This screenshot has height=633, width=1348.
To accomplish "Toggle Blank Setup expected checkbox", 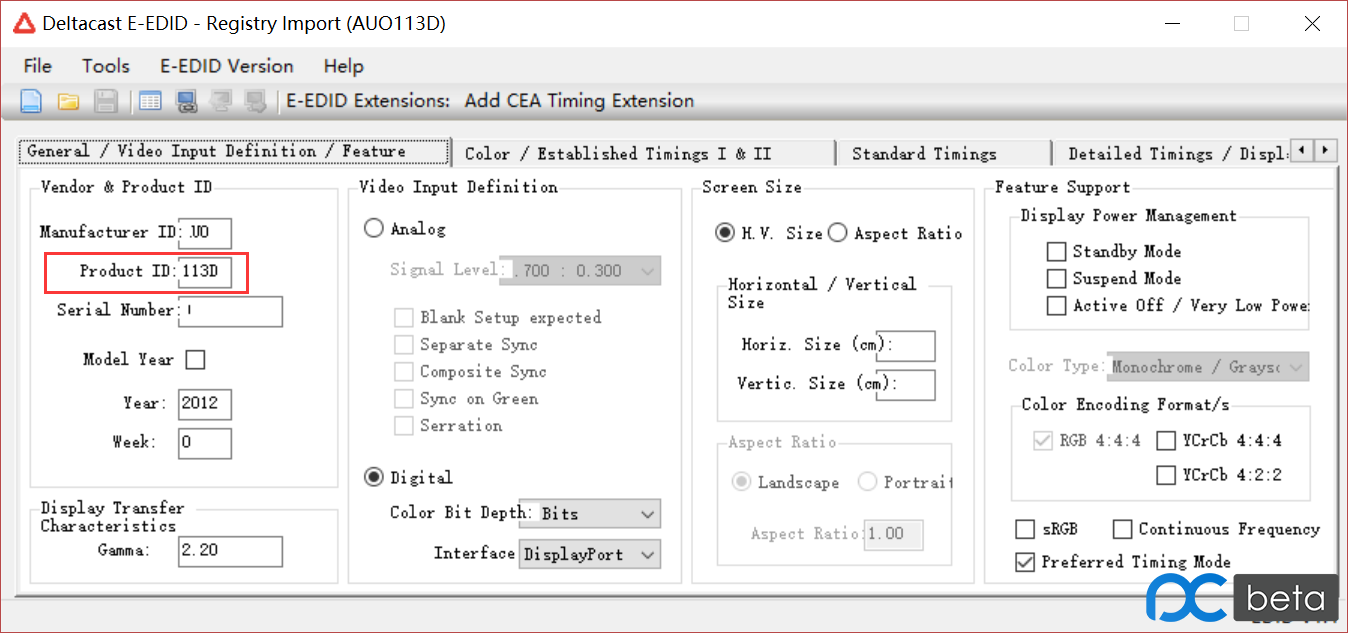I will pyautogui.click(x=404, y=317).
